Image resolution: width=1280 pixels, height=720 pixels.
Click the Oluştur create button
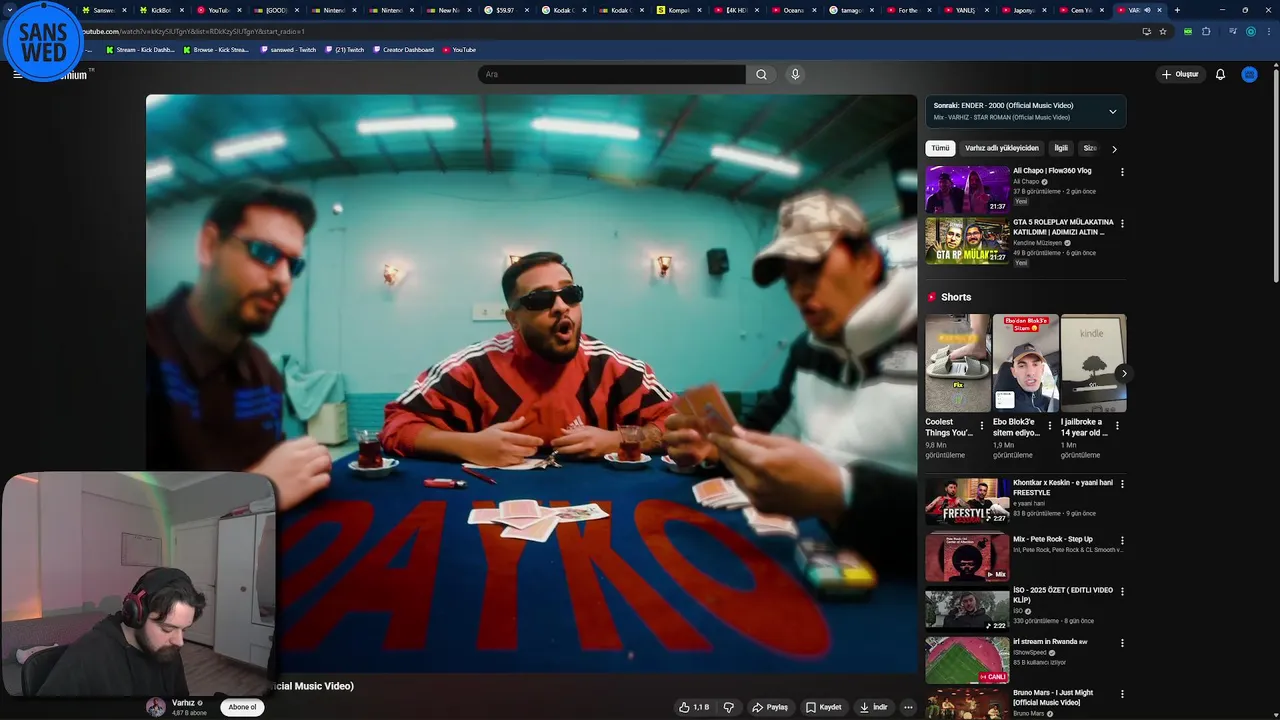[x=1180, y=74]
